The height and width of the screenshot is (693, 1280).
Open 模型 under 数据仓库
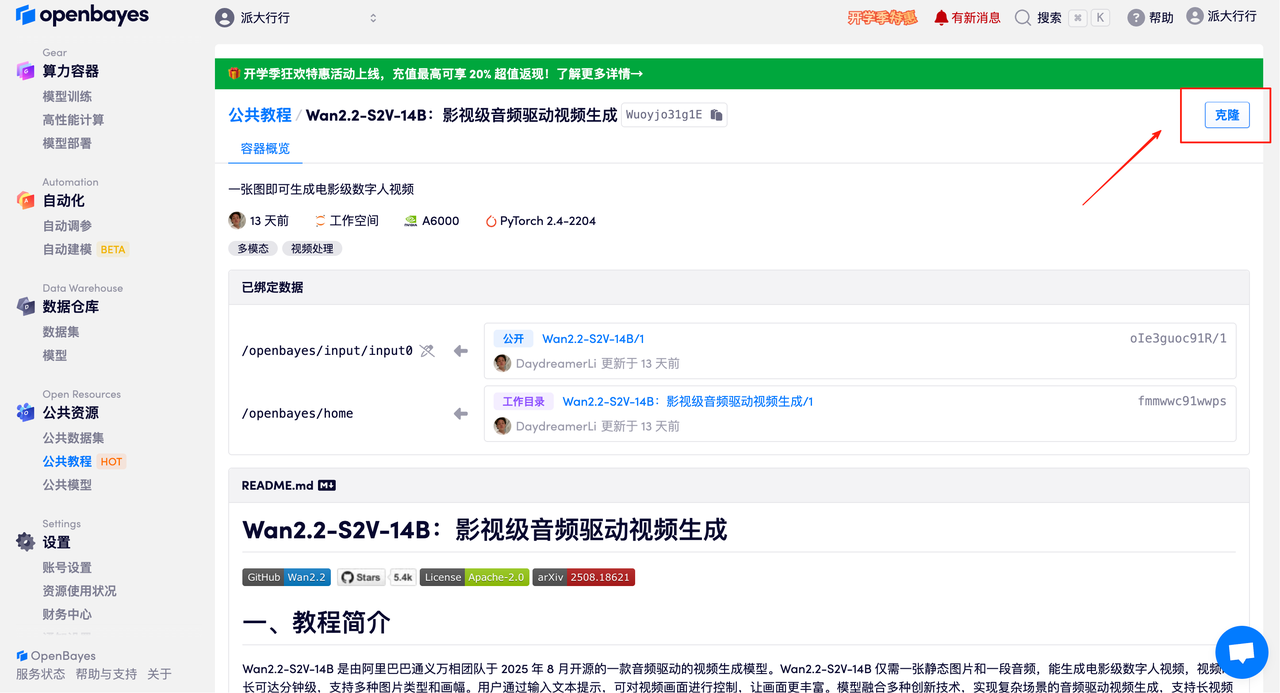(x=55, y=355)
